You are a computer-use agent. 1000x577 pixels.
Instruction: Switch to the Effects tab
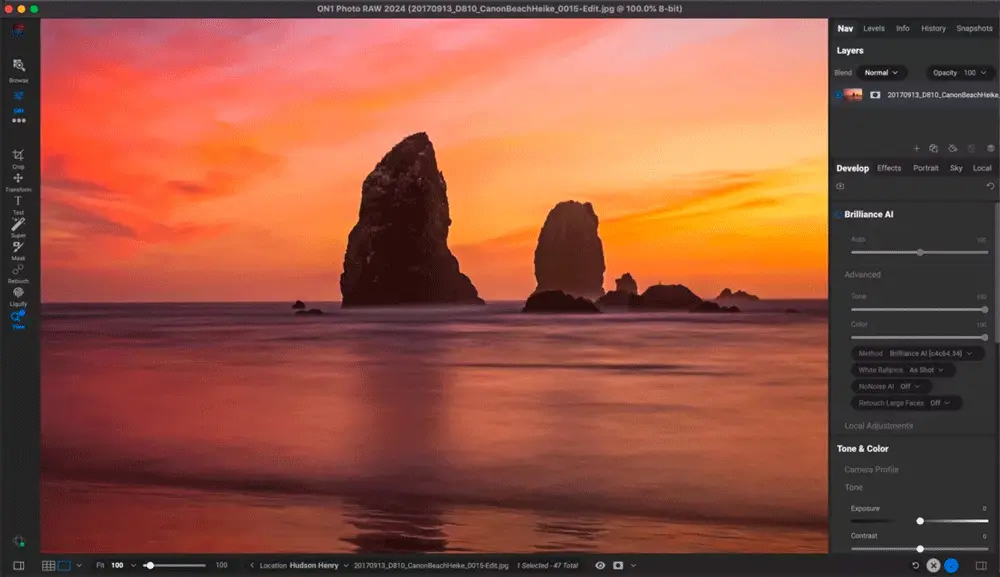[x=888, y=168]
